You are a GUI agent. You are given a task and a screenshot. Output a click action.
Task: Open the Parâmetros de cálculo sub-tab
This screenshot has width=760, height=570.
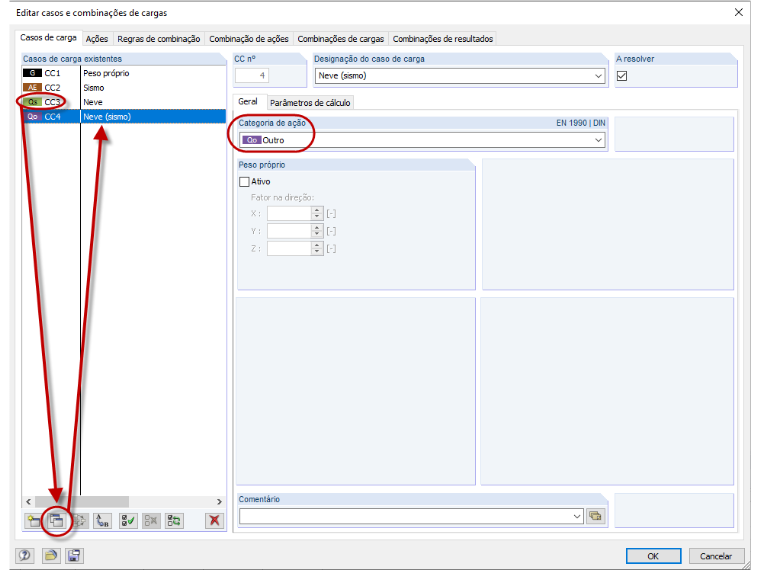tap(310, 103)
